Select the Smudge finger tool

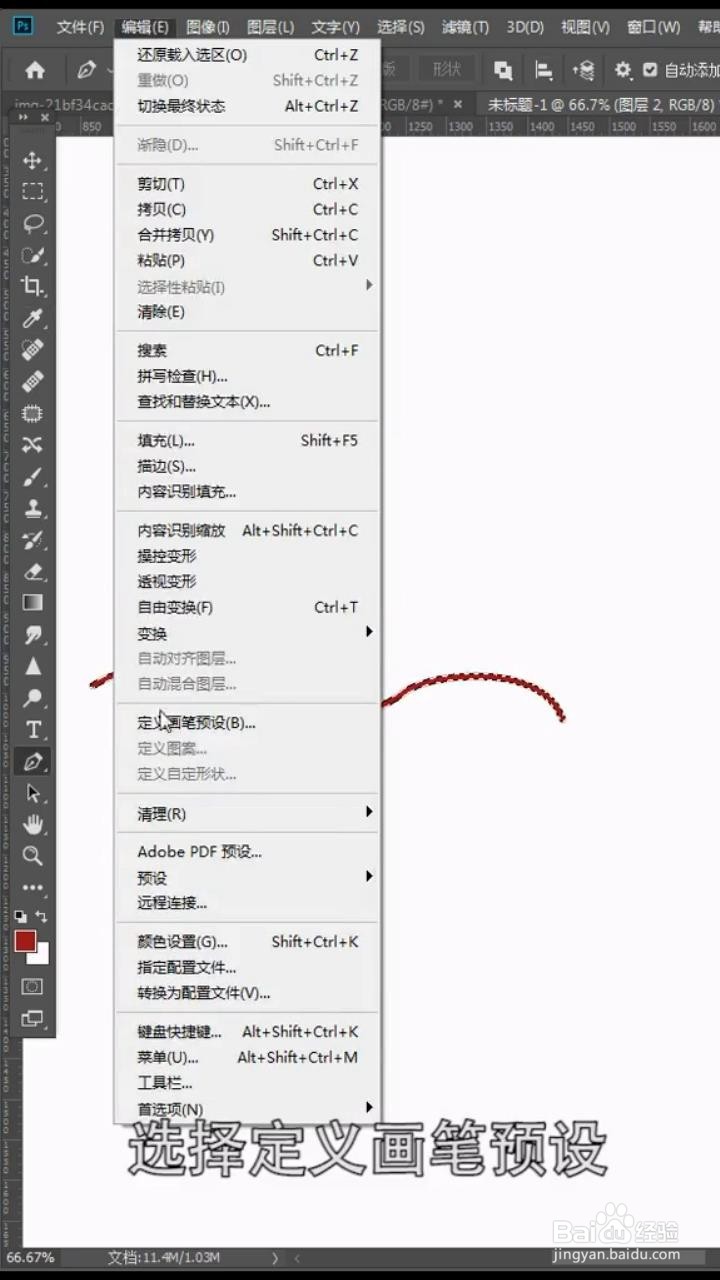[x=33, y=634]
